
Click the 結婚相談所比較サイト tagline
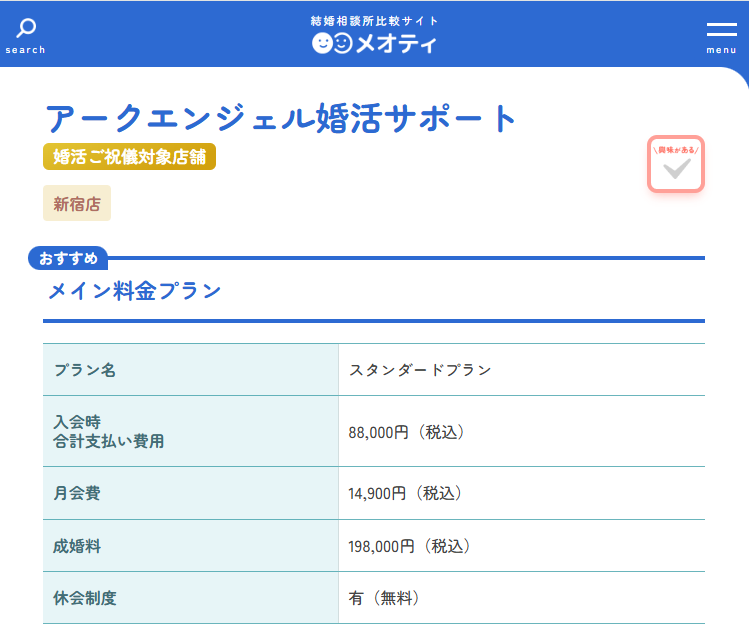[374, 21]
